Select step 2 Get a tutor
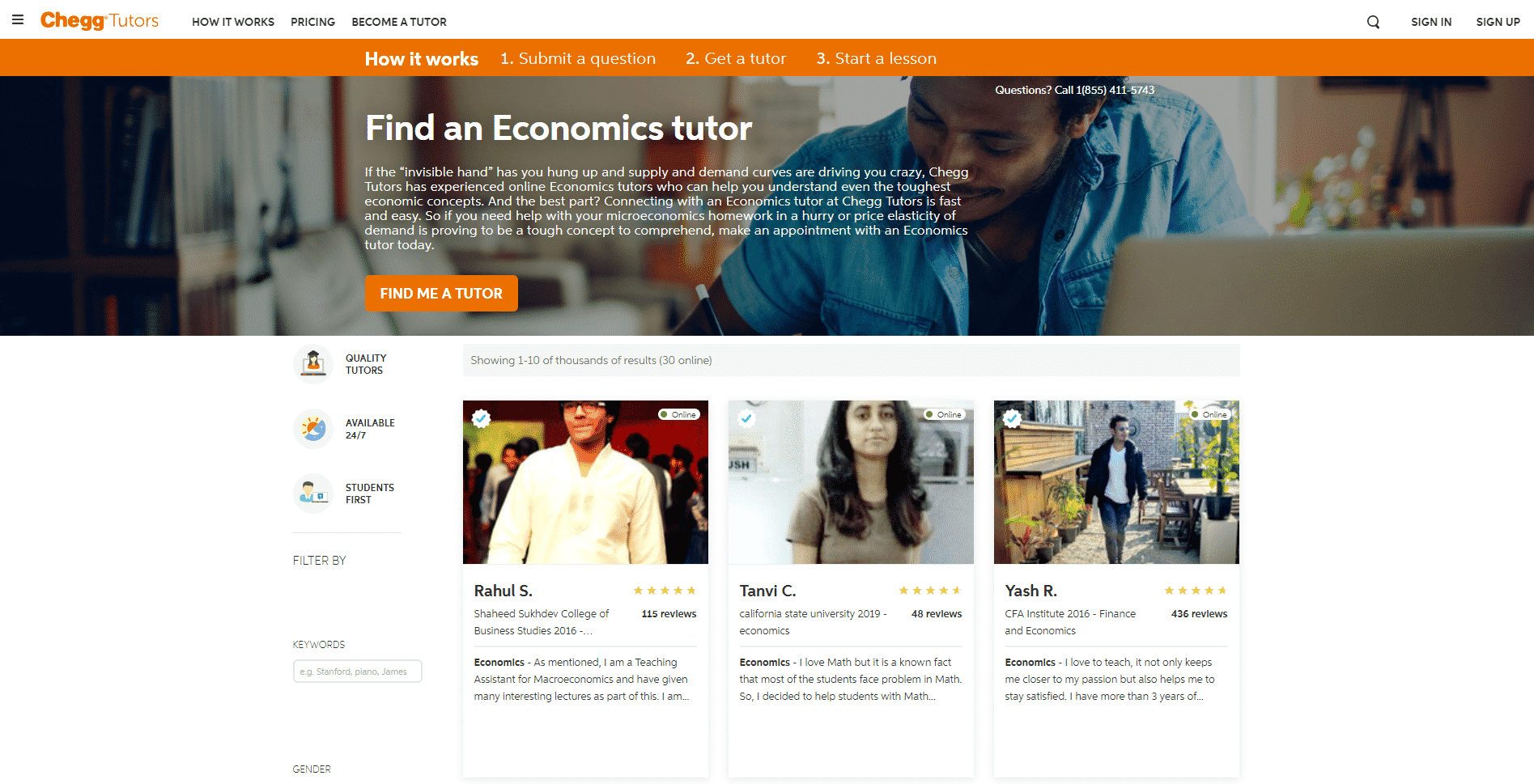This screenshot has height=784, width=1534. pos(736,58)
